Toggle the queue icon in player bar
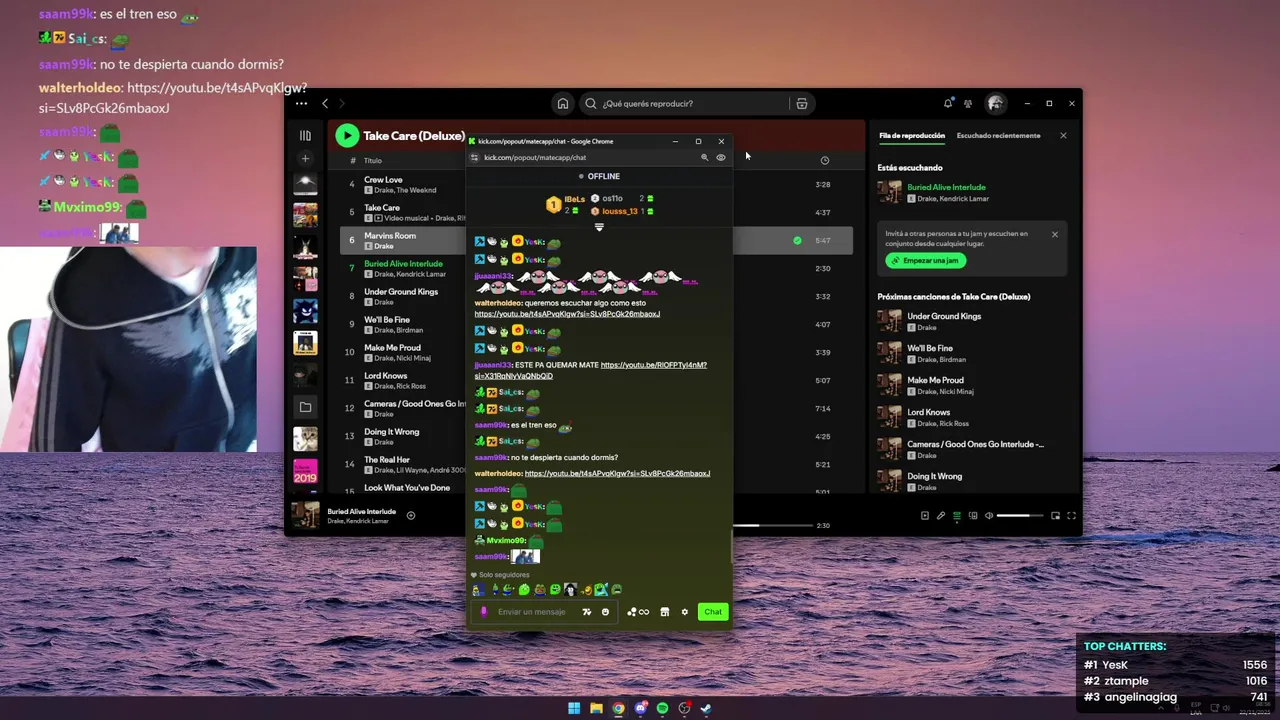 pyautogui.click(x=956, y=516)
